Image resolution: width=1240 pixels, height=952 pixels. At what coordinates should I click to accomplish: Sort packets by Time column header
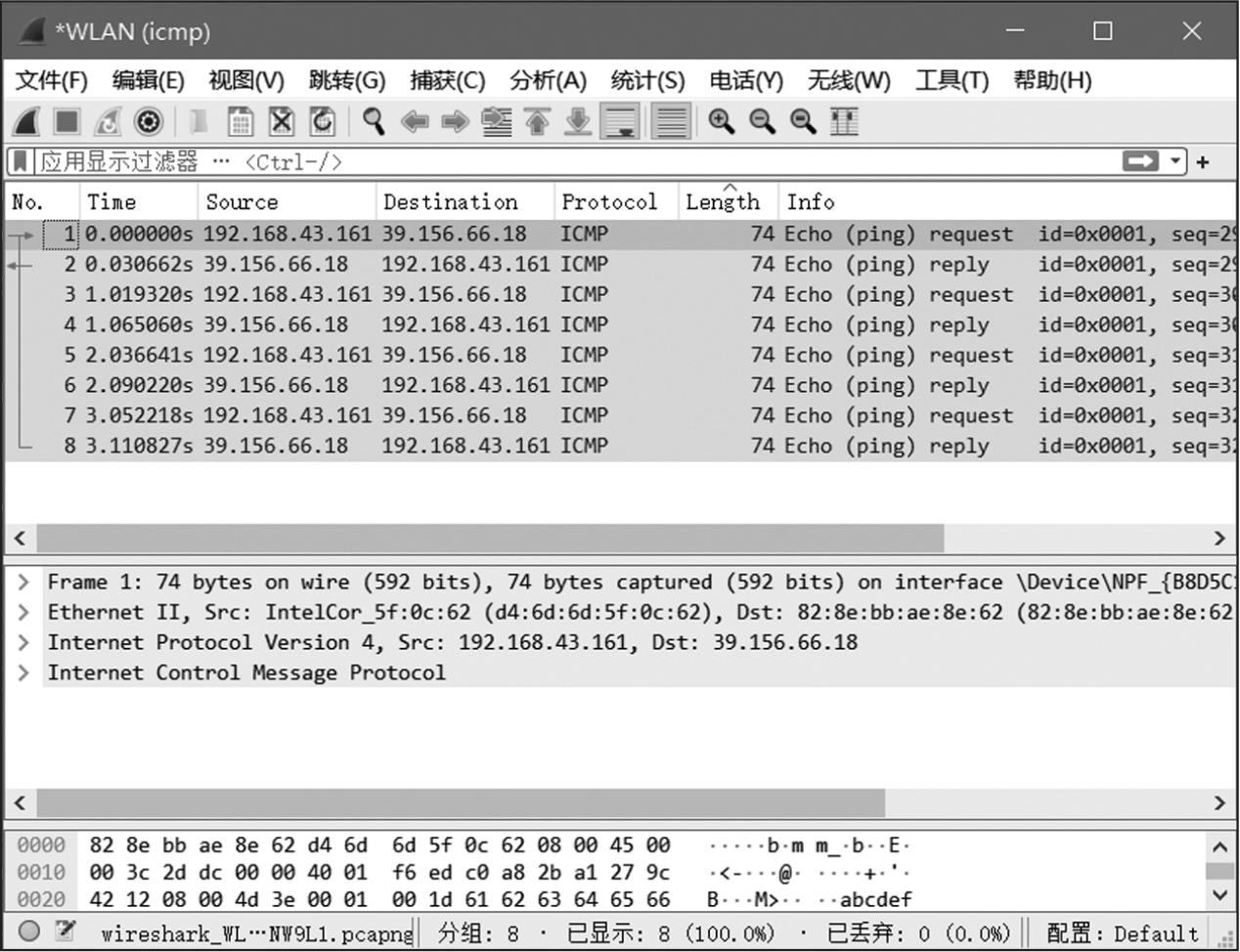pos(139,201)
